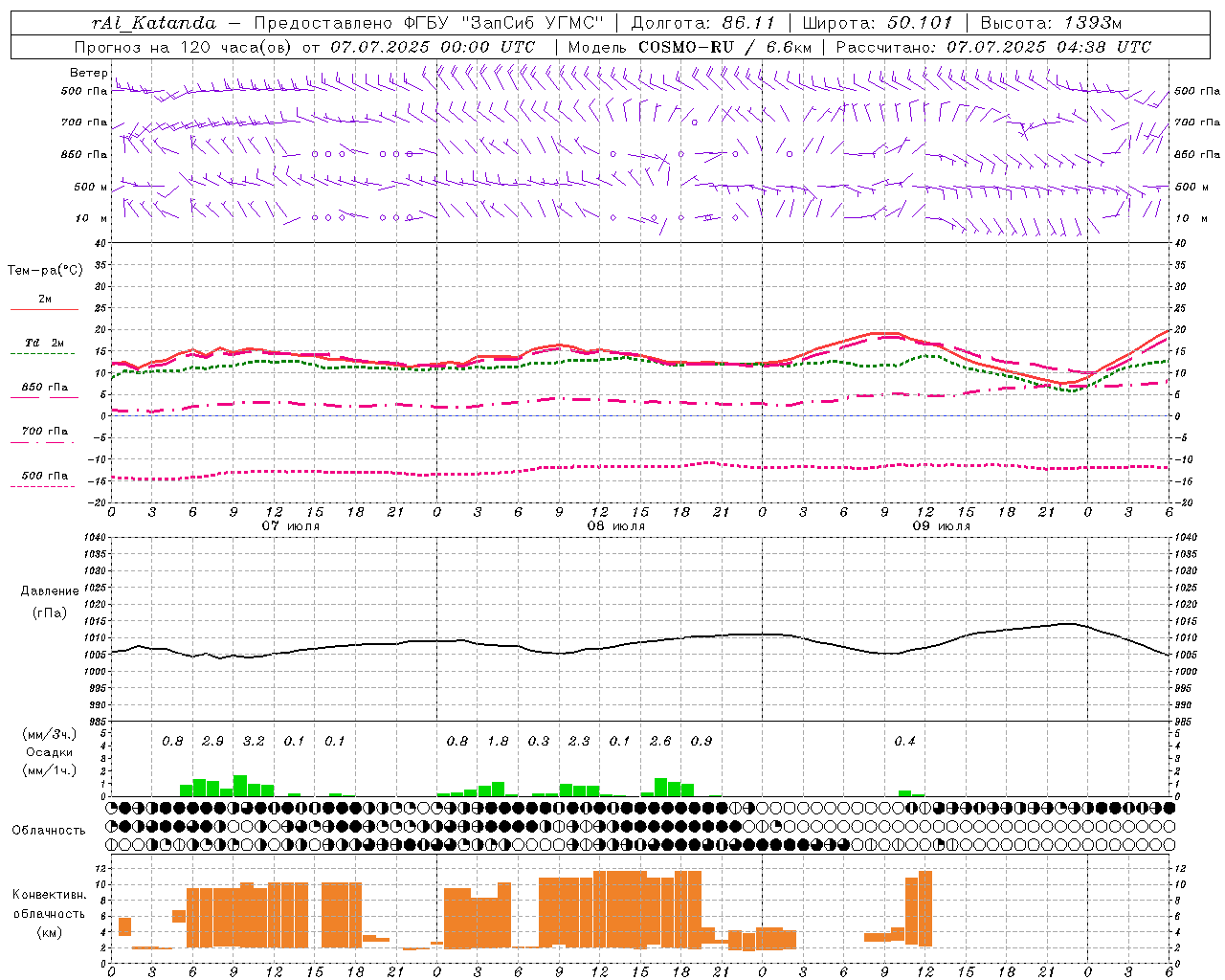Viewport: 1225px width, 980px height.
Task: Click 985 on the right pressure axis
Action: click(x=1184, y=722)
